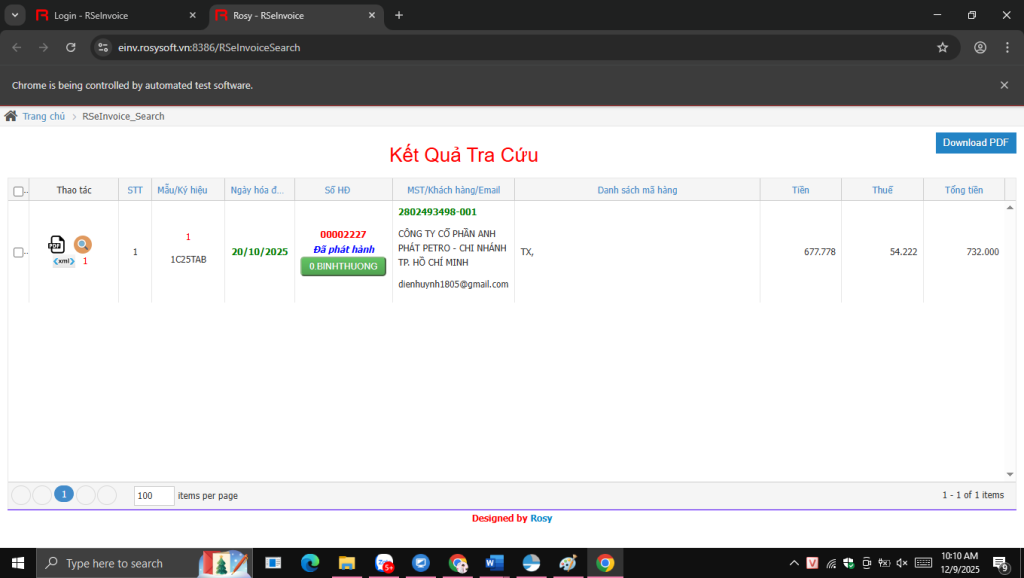This screenshot has width=1024, height=578.
Task: Click the items per page input field
Action: click(x=153, y=495)
